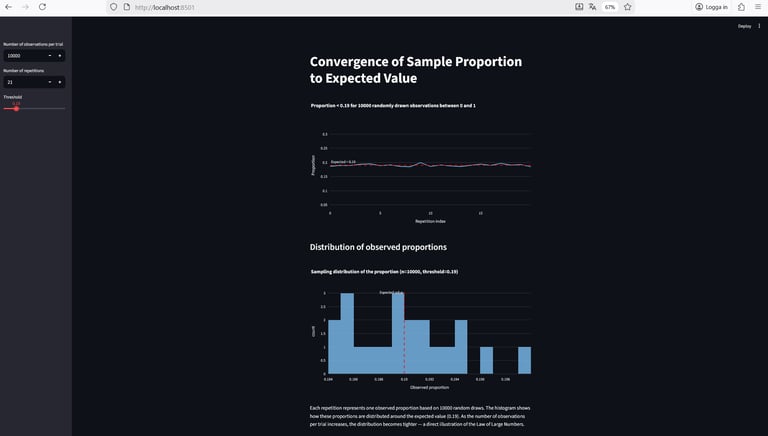
Task: Open the Firefox hamburger menu
Action: pyautogui.click(x=758, y=7)
